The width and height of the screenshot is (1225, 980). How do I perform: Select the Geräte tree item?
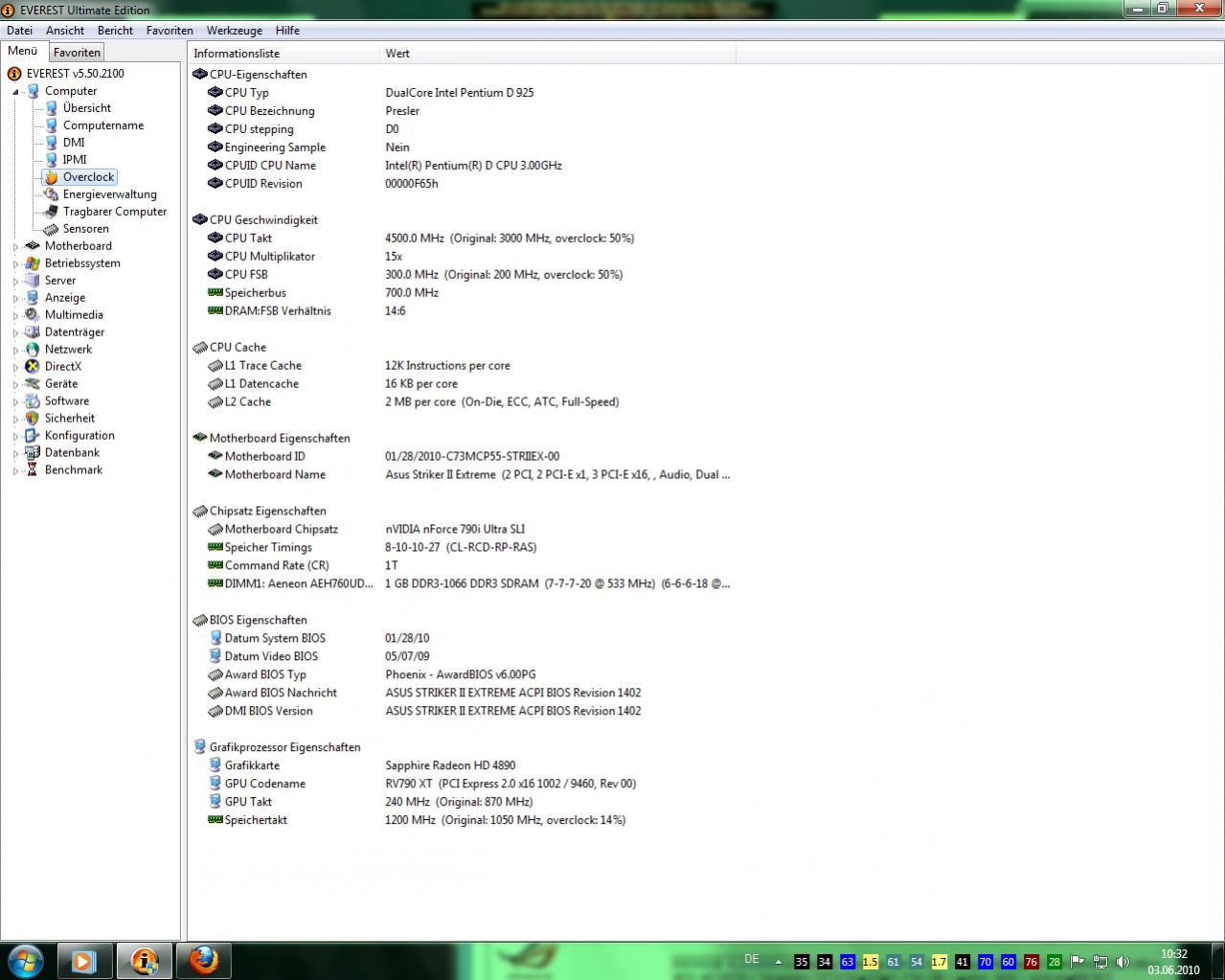click(x=61, y=384)
